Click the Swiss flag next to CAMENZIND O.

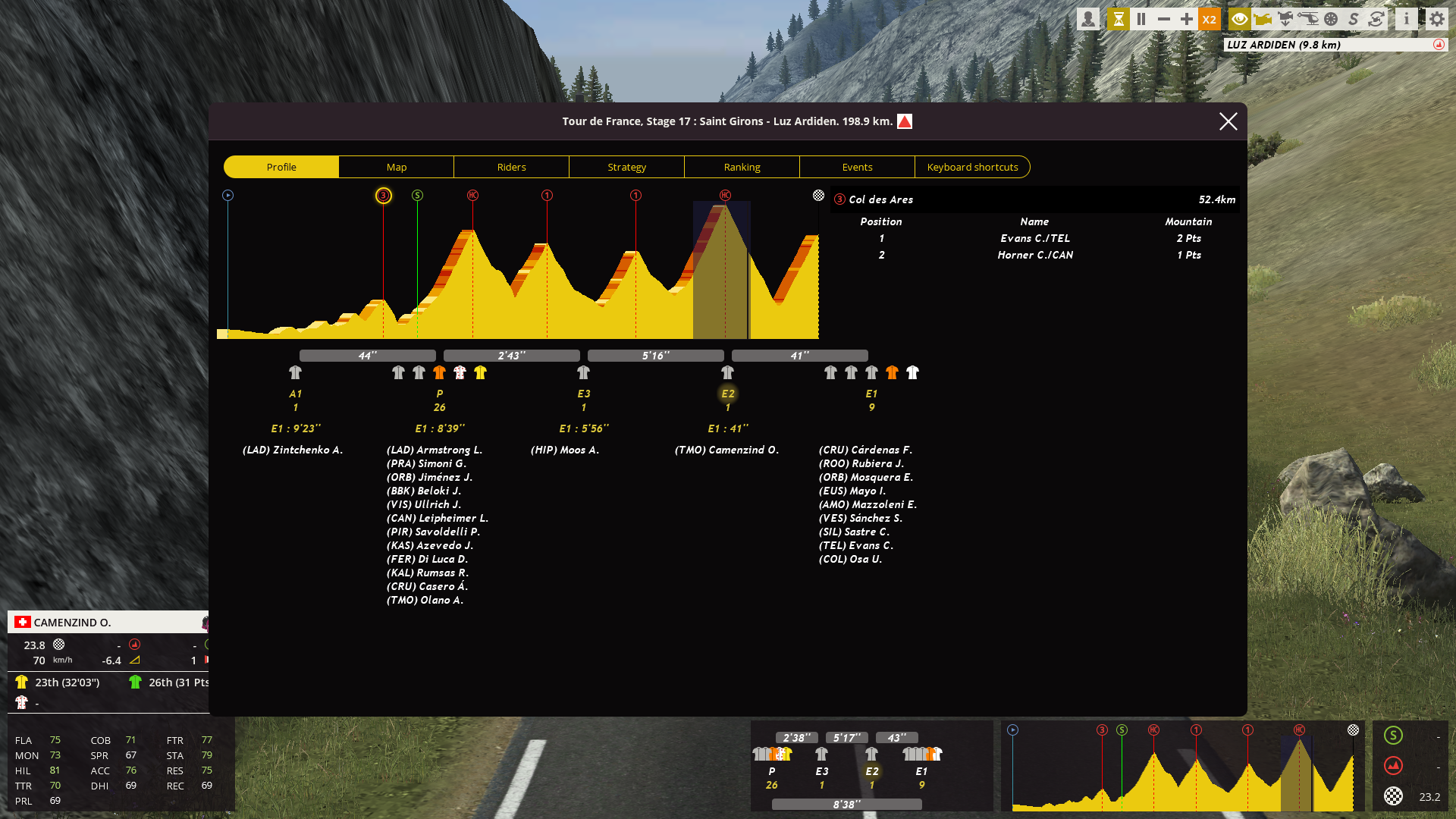23,622
